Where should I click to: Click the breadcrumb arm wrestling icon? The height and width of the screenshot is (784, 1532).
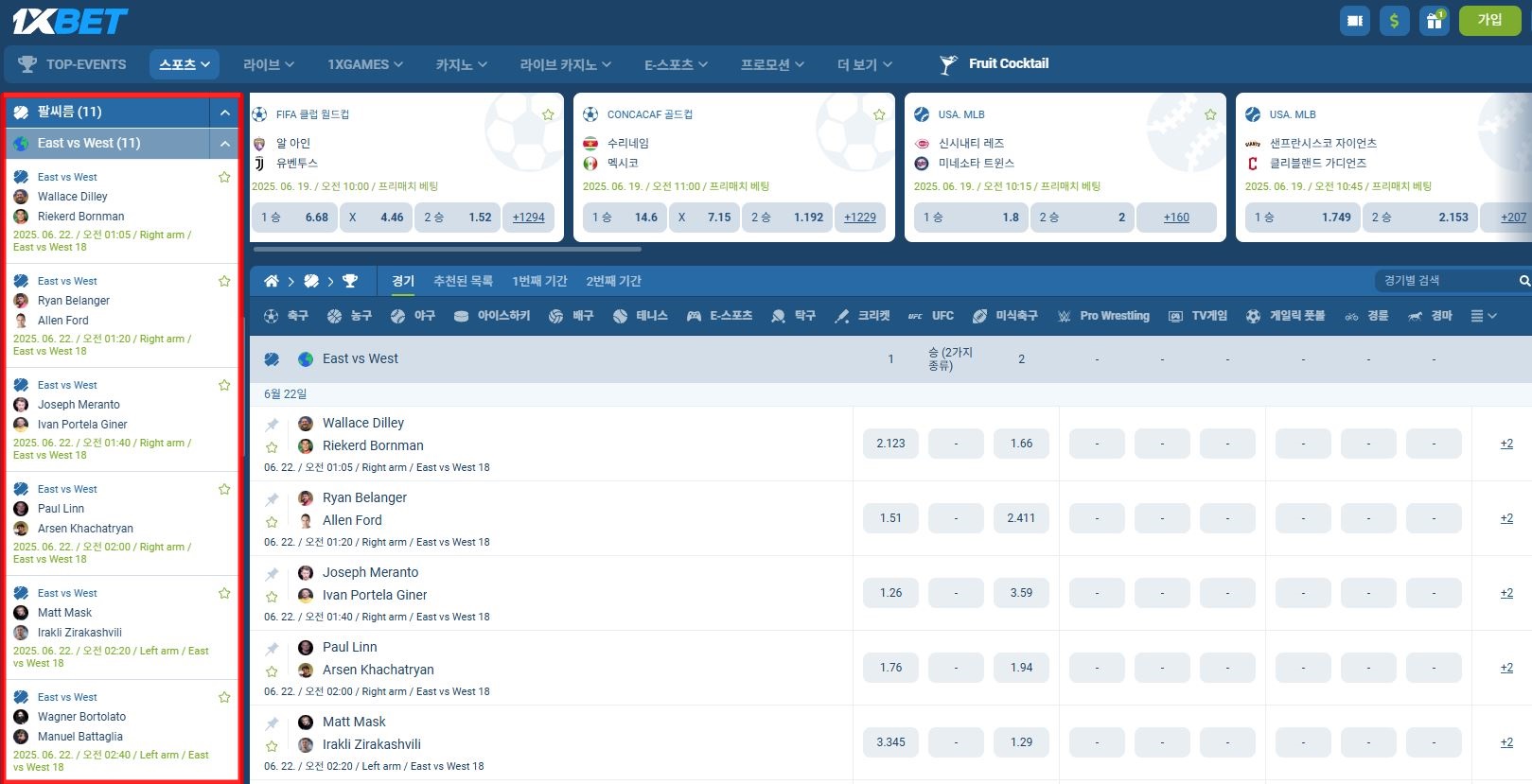[x=311, y=281]
